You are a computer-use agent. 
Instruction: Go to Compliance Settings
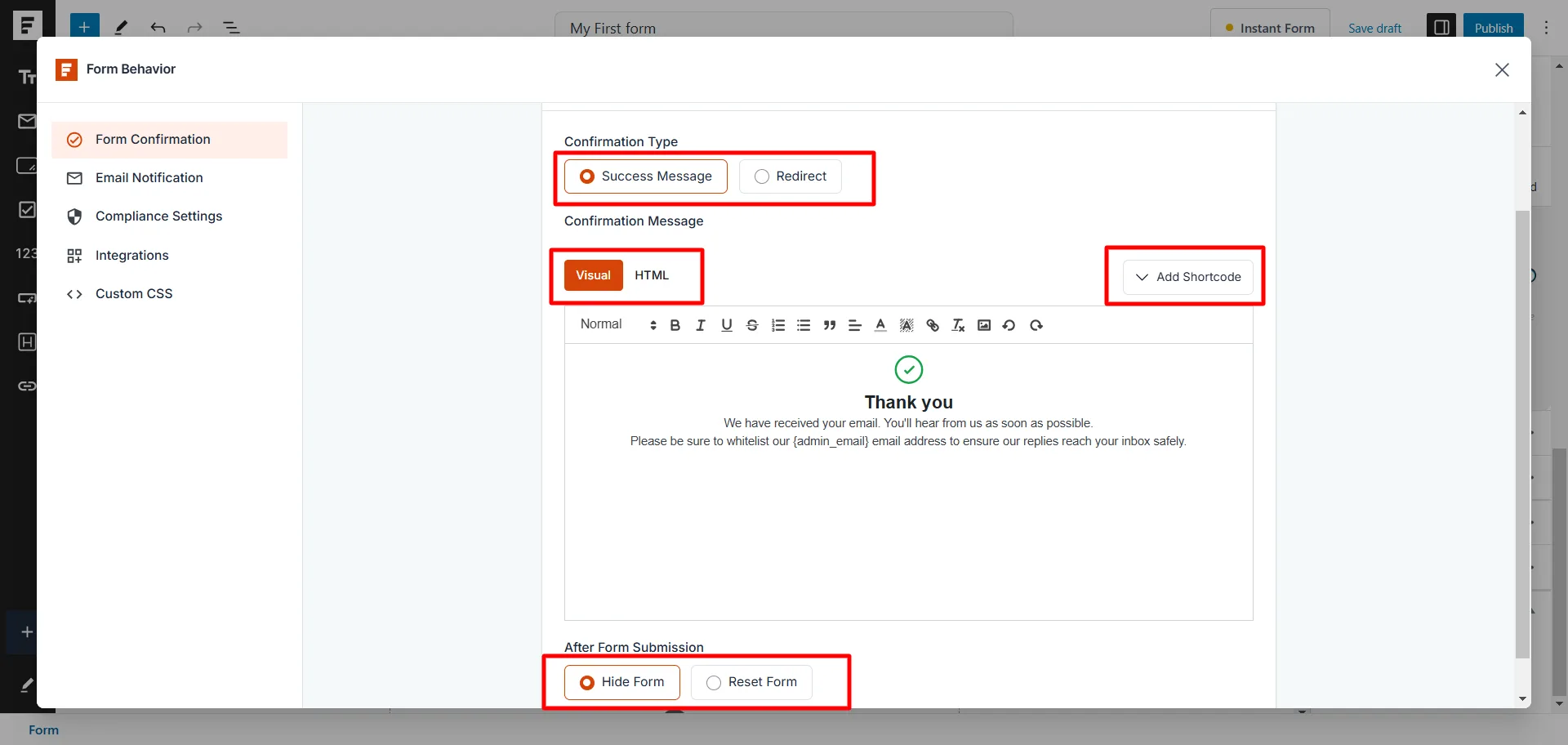(159, 216)
